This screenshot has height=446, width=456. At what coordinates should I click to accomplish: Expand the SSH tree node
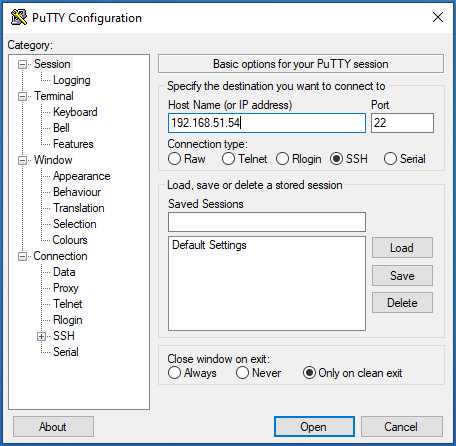point(41,336)
